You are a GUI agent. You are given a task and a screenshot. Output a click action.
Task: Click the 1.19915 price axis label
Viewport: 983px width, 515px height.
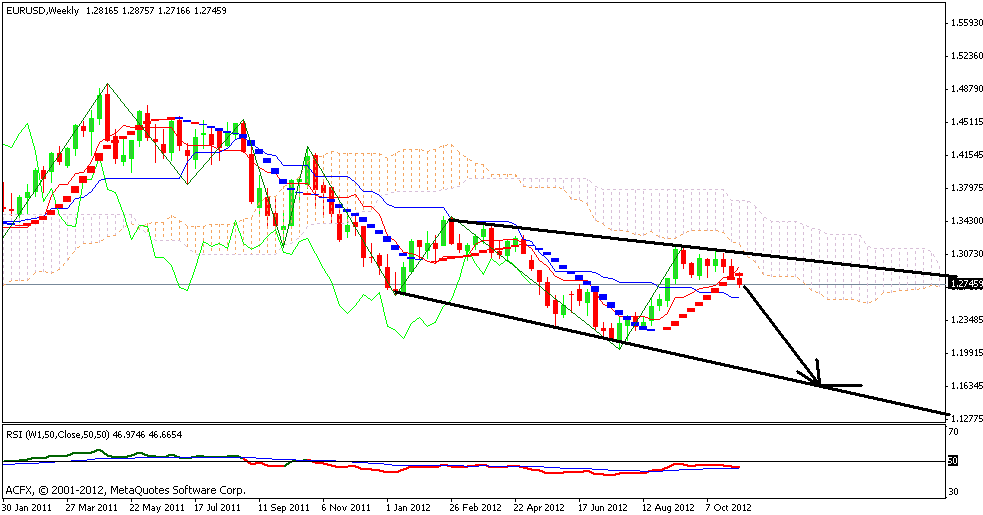[966, 353]
